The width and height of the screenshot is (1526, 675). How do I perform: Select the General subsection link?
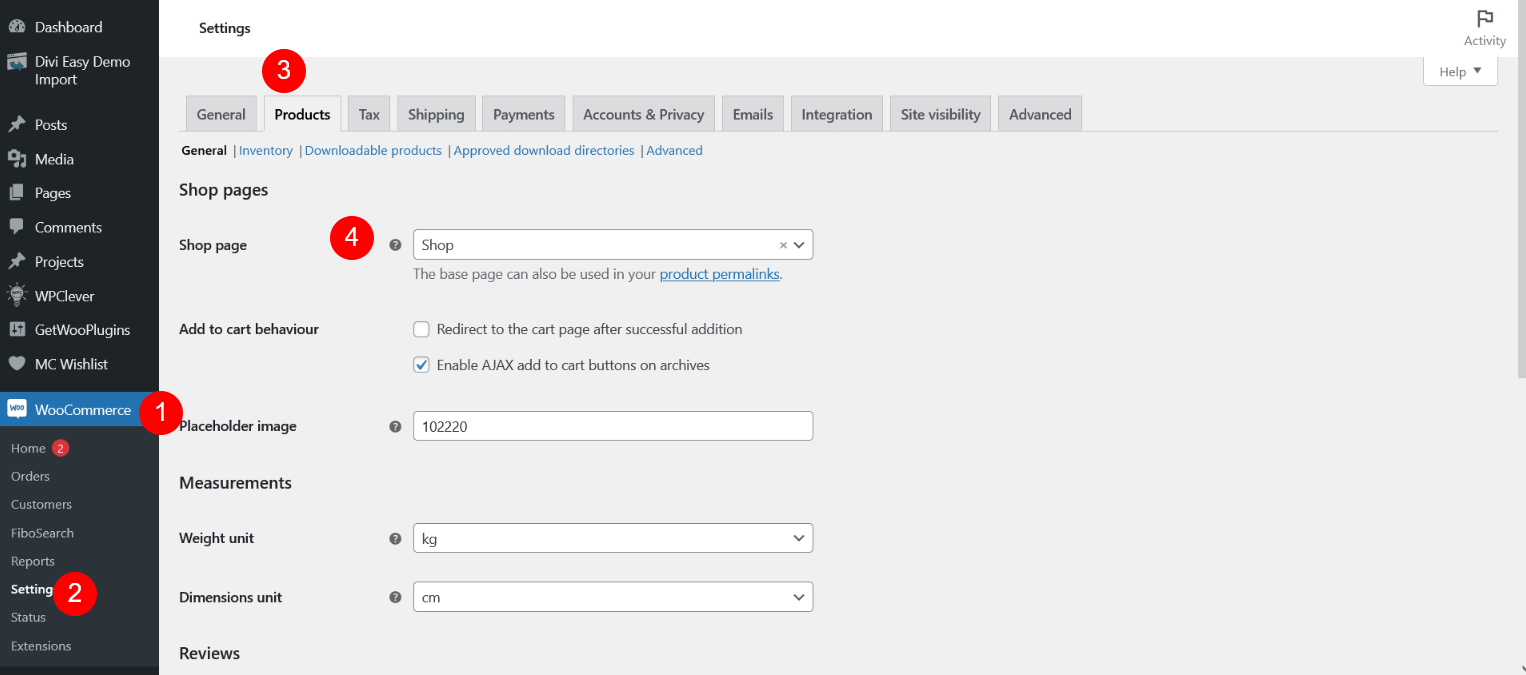point(204,150)
